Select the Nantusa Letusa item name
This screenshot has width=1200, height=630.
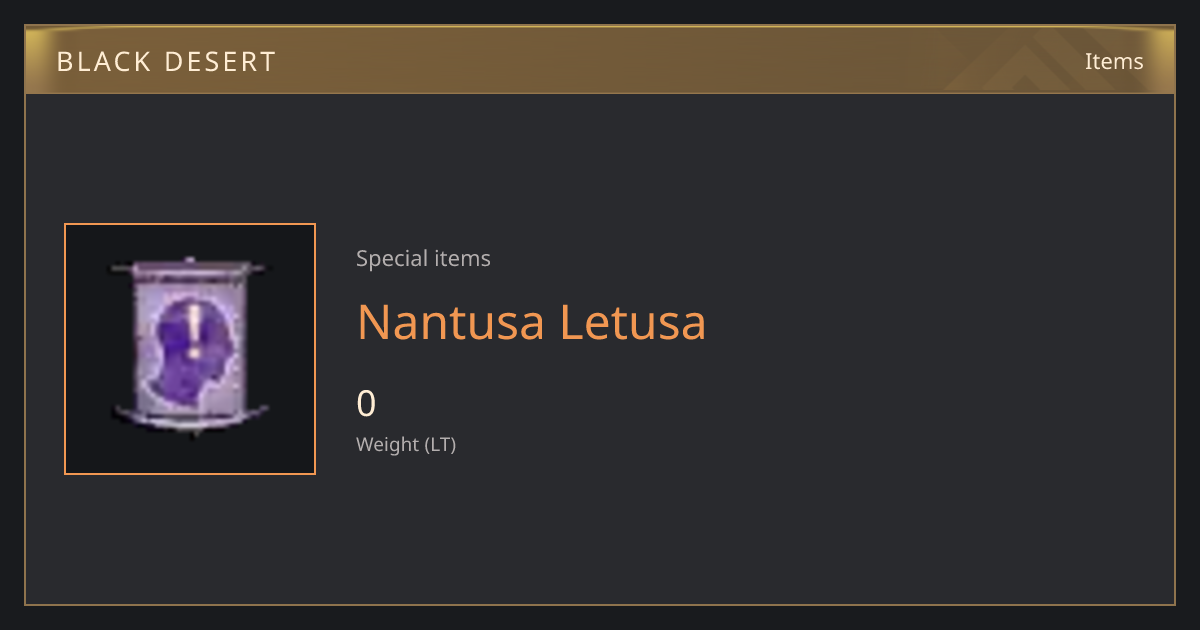[532, 322]
